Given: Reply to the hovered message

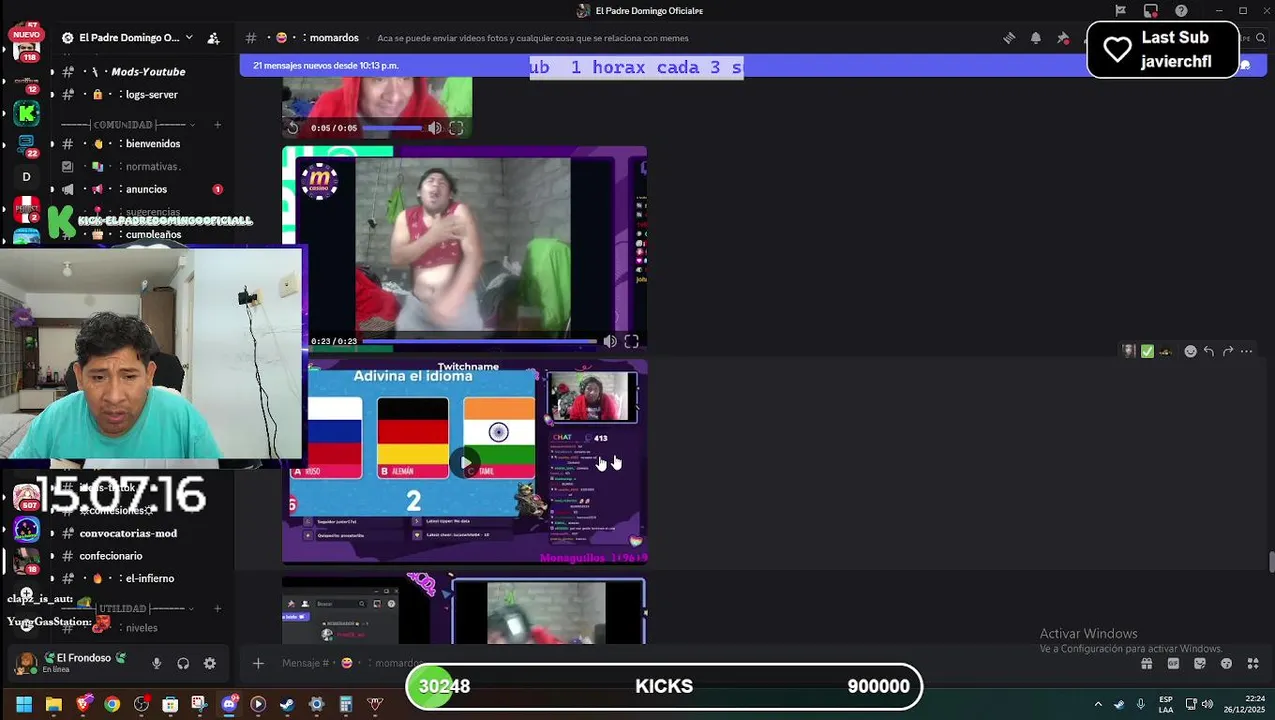Looking at the screenshot, I should coord(1209,351).
